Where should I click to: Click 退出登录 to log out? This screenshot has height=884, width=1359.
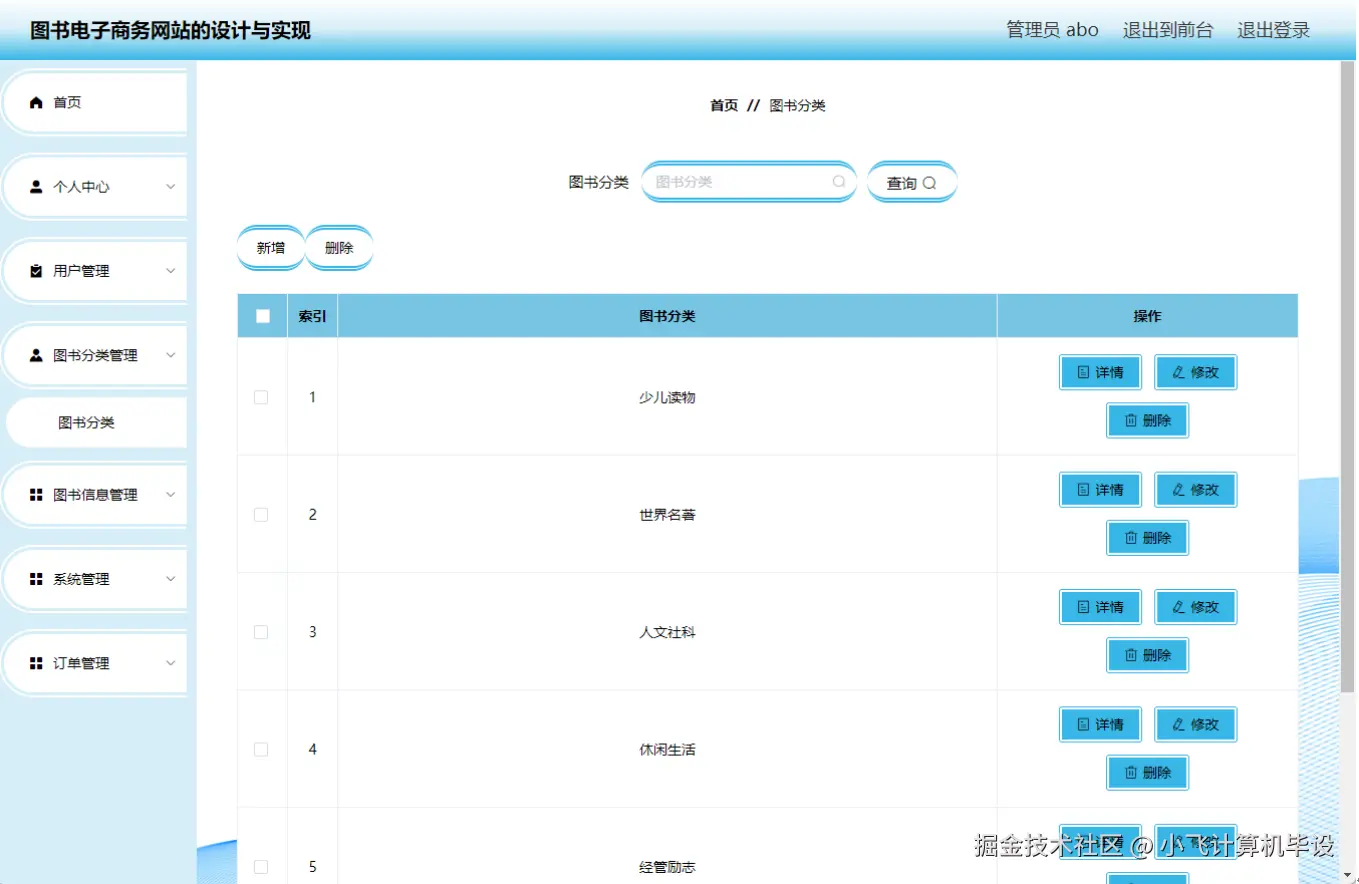1273,30
